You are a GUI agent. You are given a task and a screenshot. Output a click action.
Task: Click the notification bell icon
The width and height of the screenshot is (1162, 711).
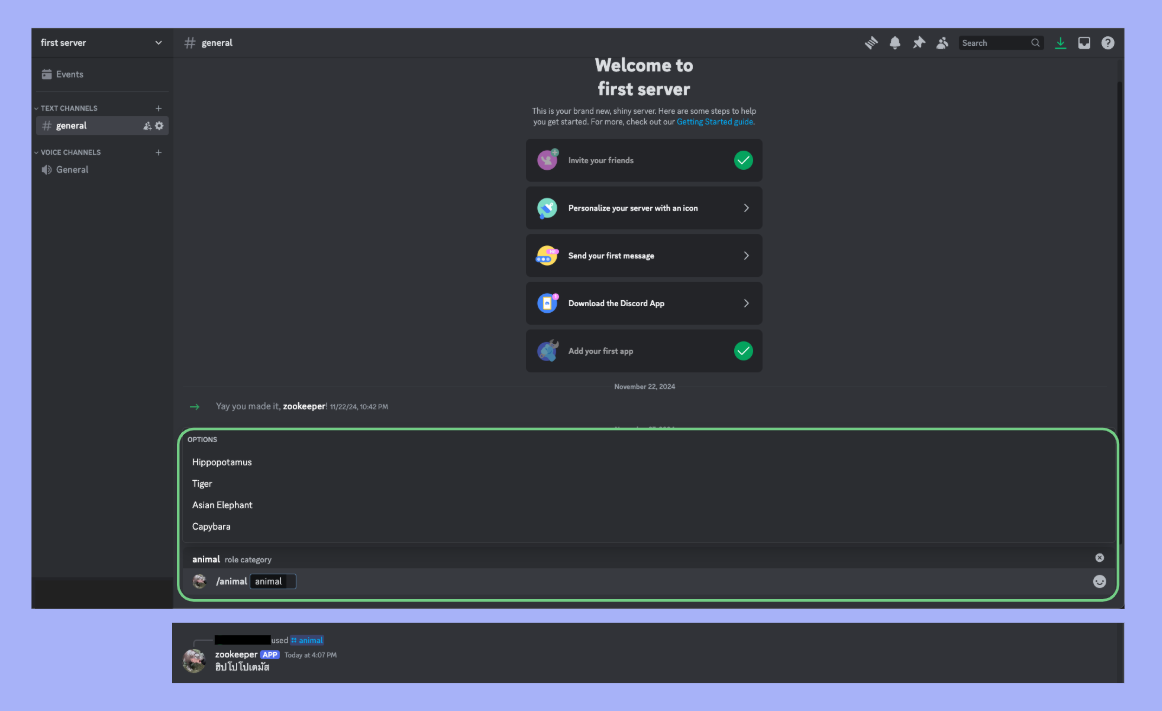895,43
